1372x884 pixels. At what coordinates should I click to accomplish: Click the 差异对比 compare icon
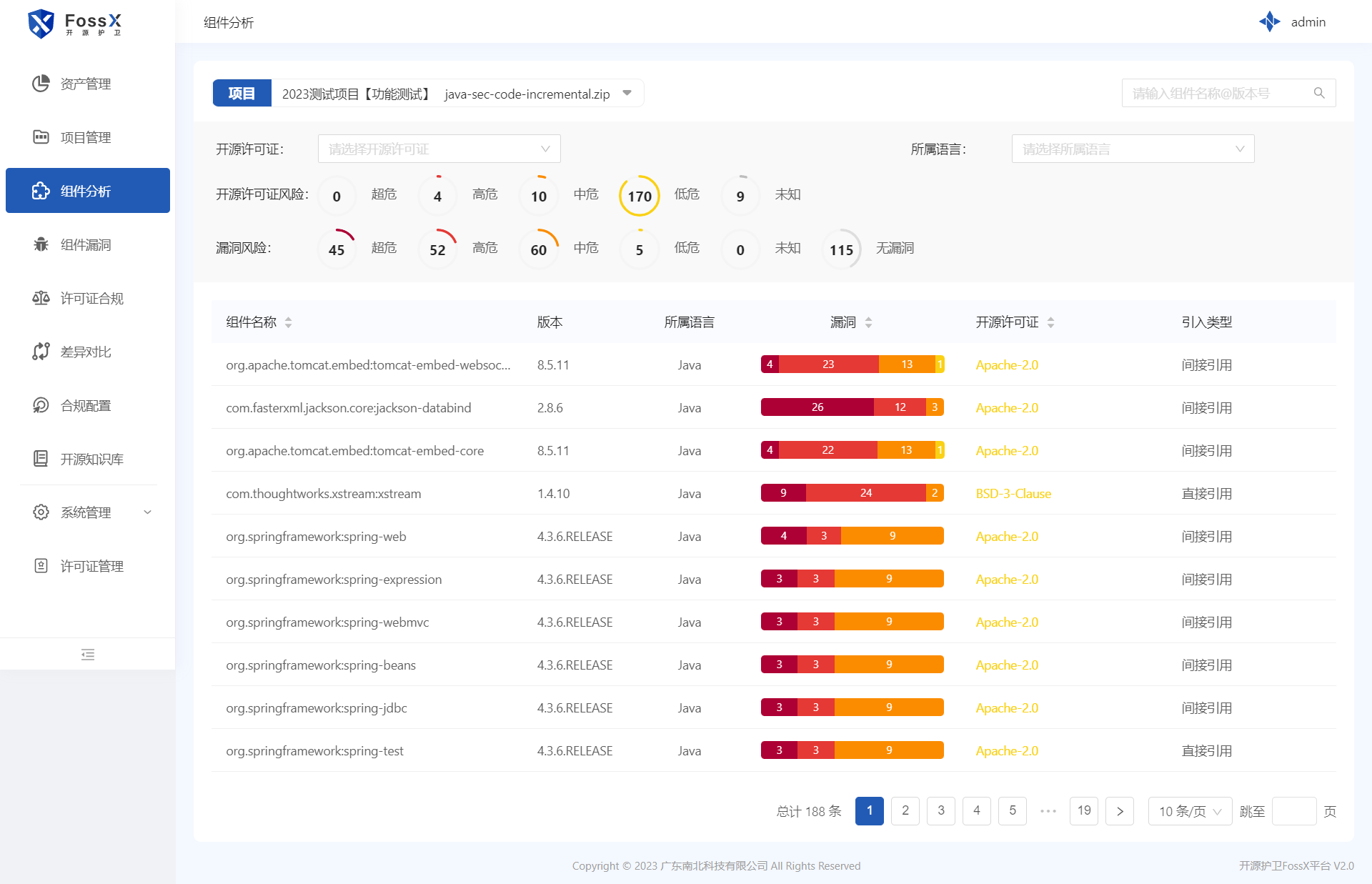41,352
